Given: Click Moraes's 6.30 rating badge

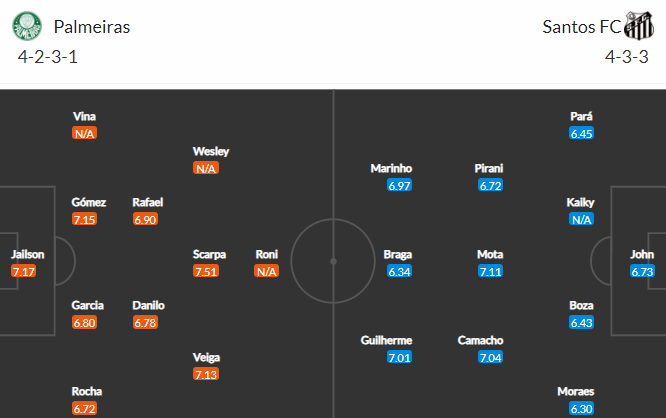Looking at the screenshot, I should [x=581, y=409].
